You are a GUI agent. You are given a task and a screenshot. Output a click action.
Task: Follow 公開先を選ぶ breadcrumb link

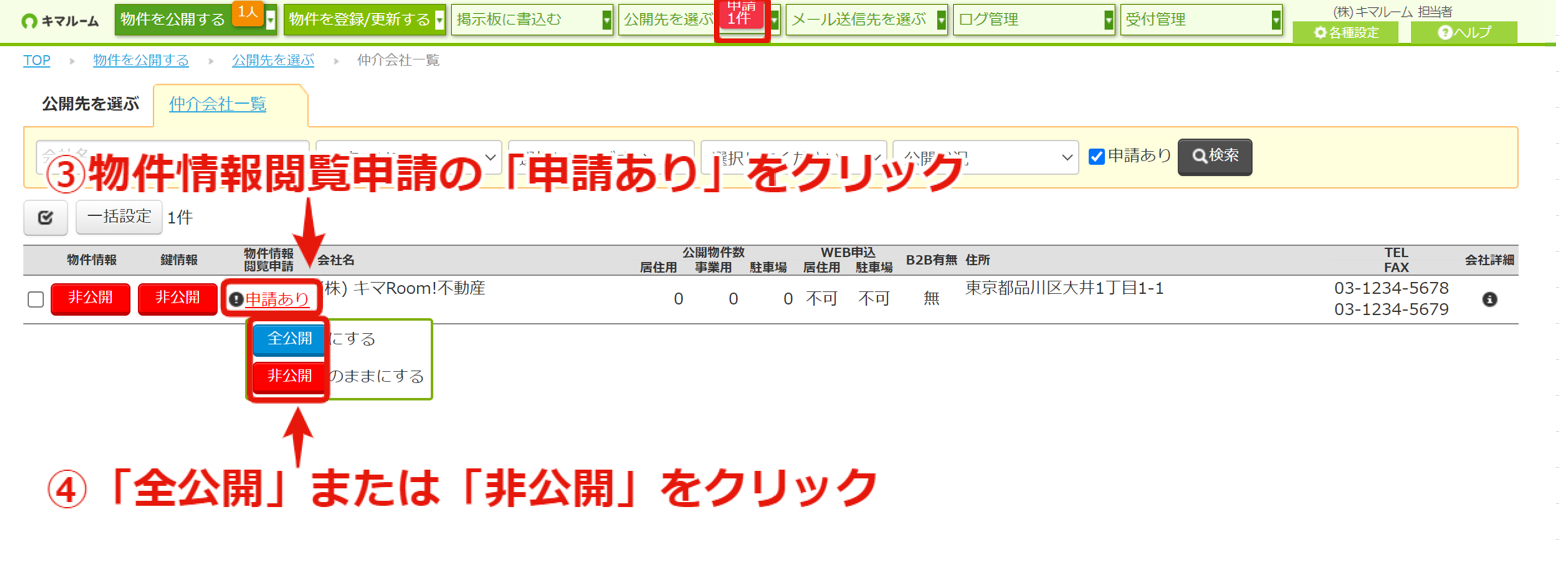[273, 60]
